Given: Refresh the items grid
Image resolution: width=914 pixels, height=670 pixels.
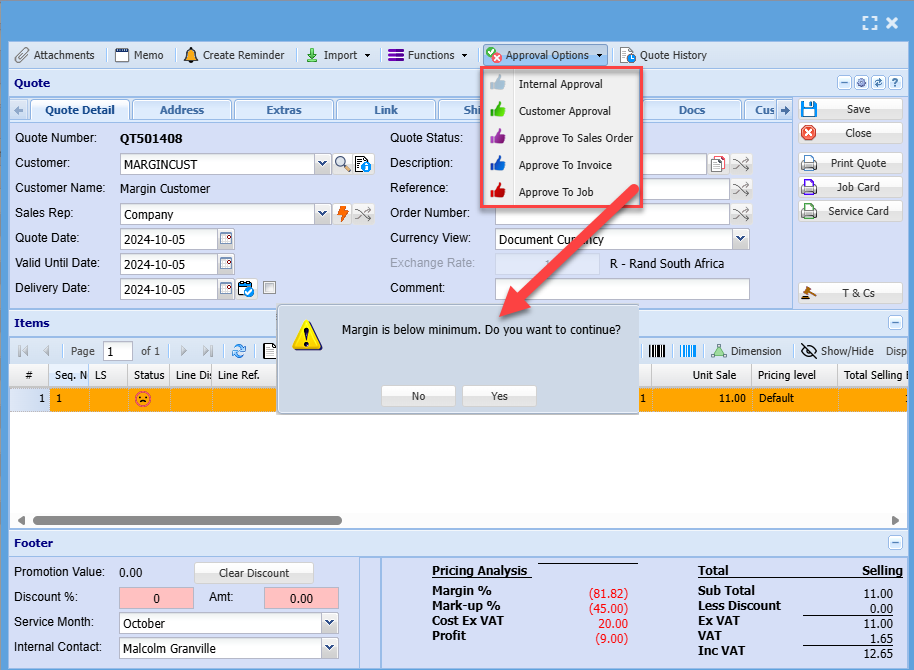Looking at the screenshot, I should [238, 351].
